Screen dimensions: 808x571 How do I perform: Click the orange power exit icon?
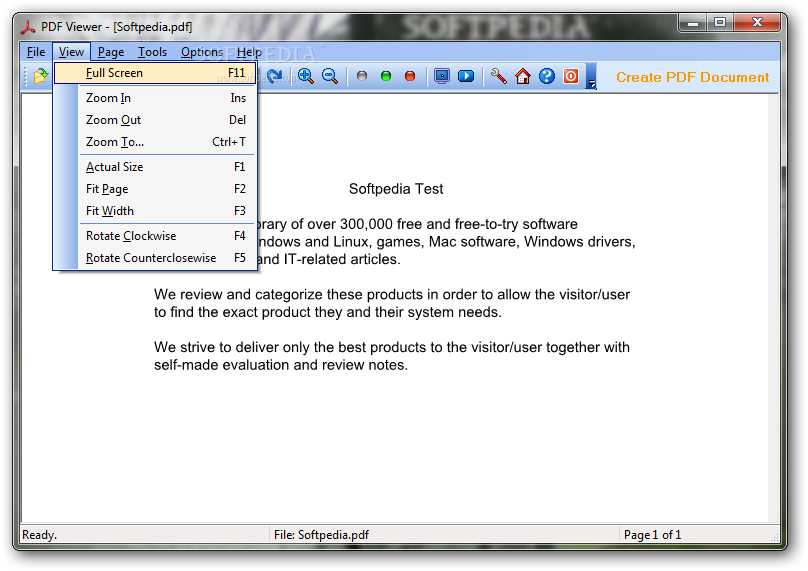pos(571,76)
